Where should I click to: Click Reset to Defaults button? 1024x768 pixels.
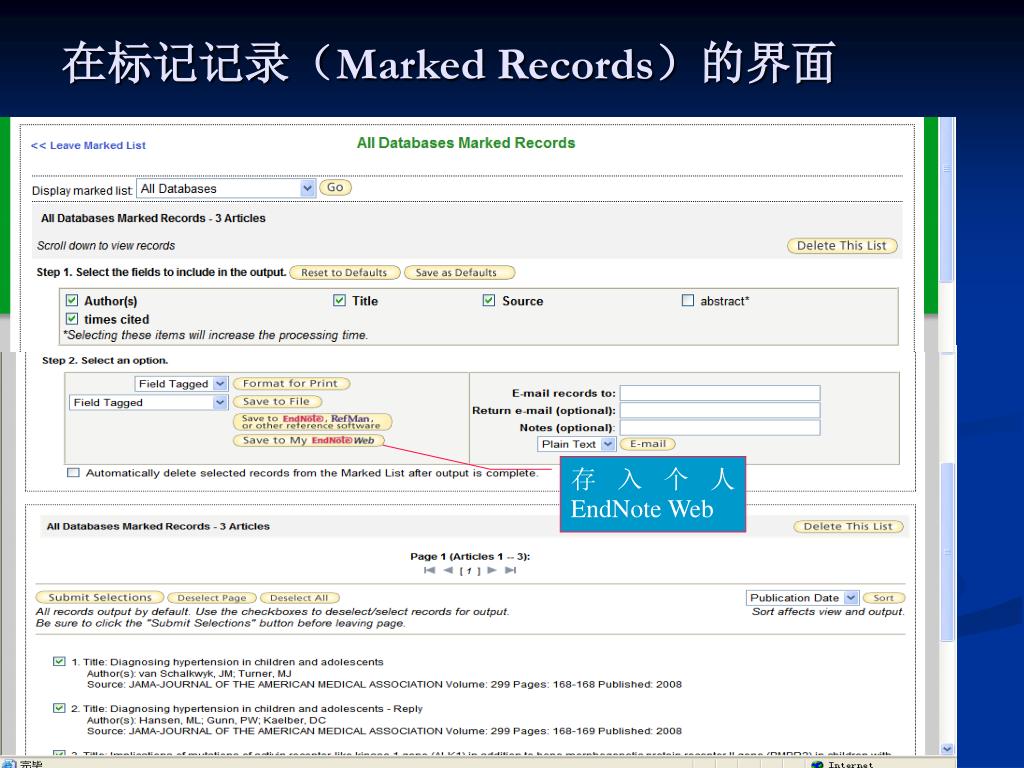(344, 272)
